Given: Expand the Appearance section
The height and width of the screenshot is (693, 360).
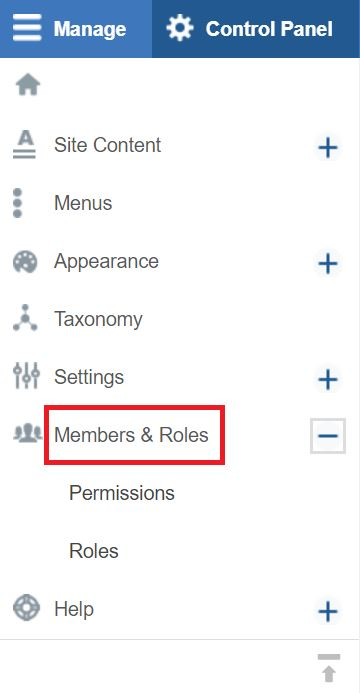Looking at the screenshot, I should [x=328, y=264].
